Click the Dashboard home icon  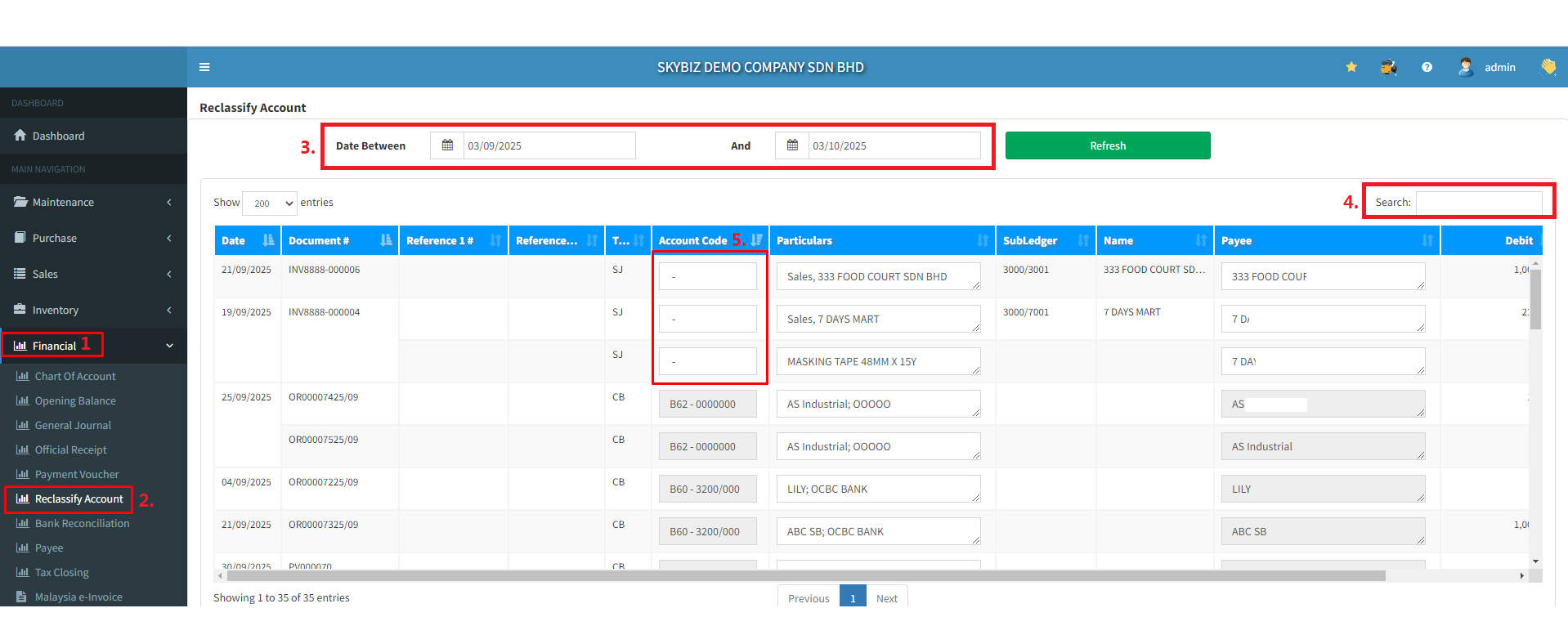click(20, 136)
